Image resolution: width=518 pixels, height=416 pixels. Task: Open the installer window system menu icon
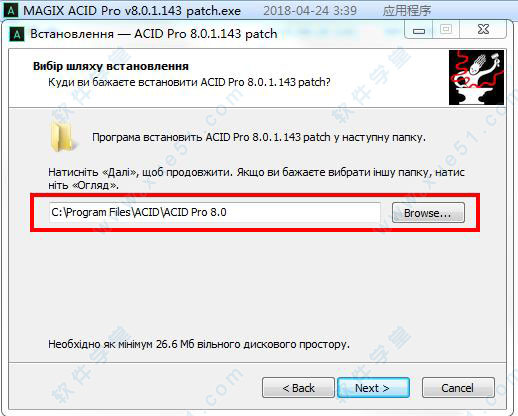point(17,34)
